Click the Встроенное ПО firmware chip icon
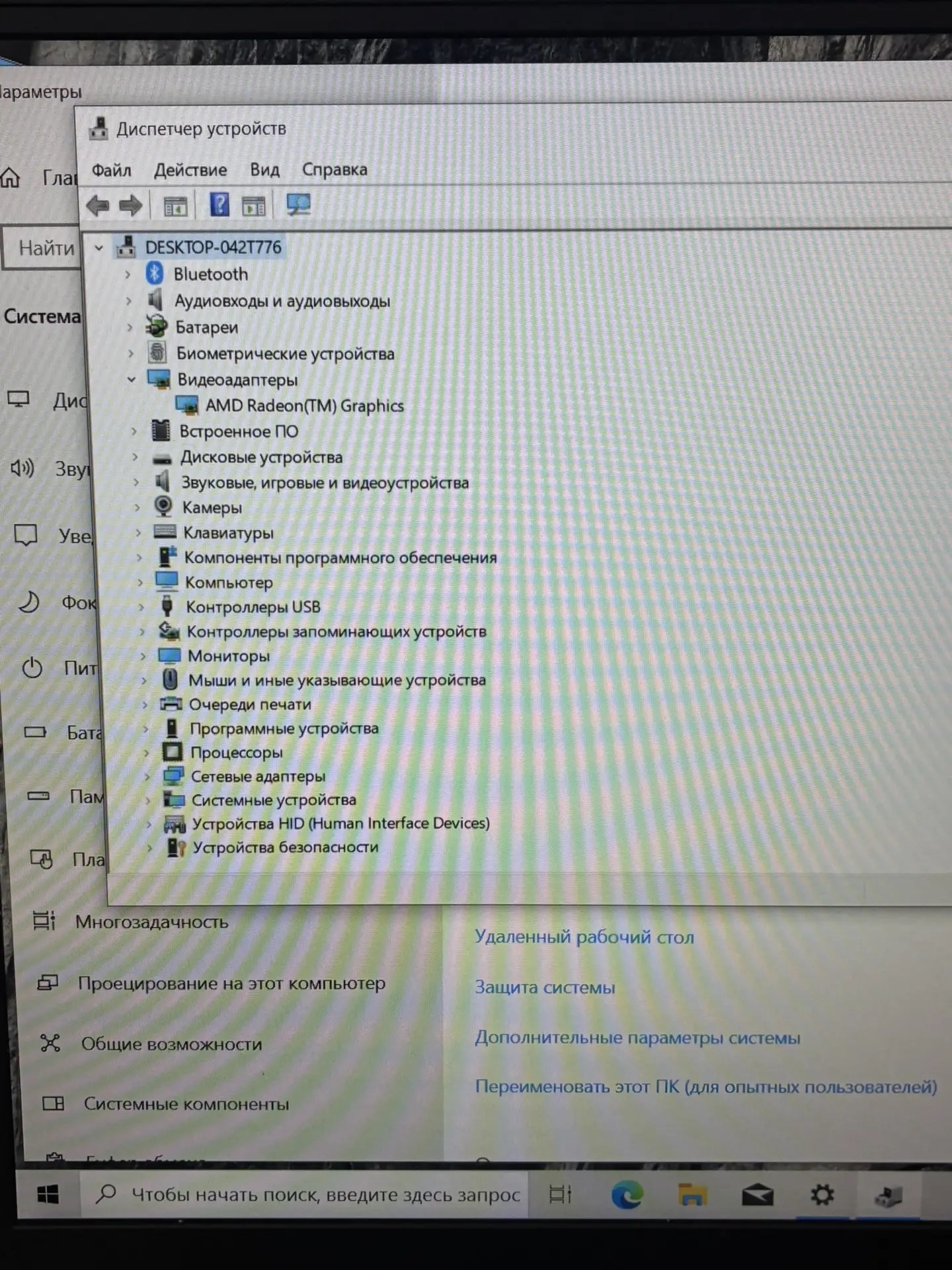The image size is (952, 1270). pyautogui.click(x=161, y=431)
